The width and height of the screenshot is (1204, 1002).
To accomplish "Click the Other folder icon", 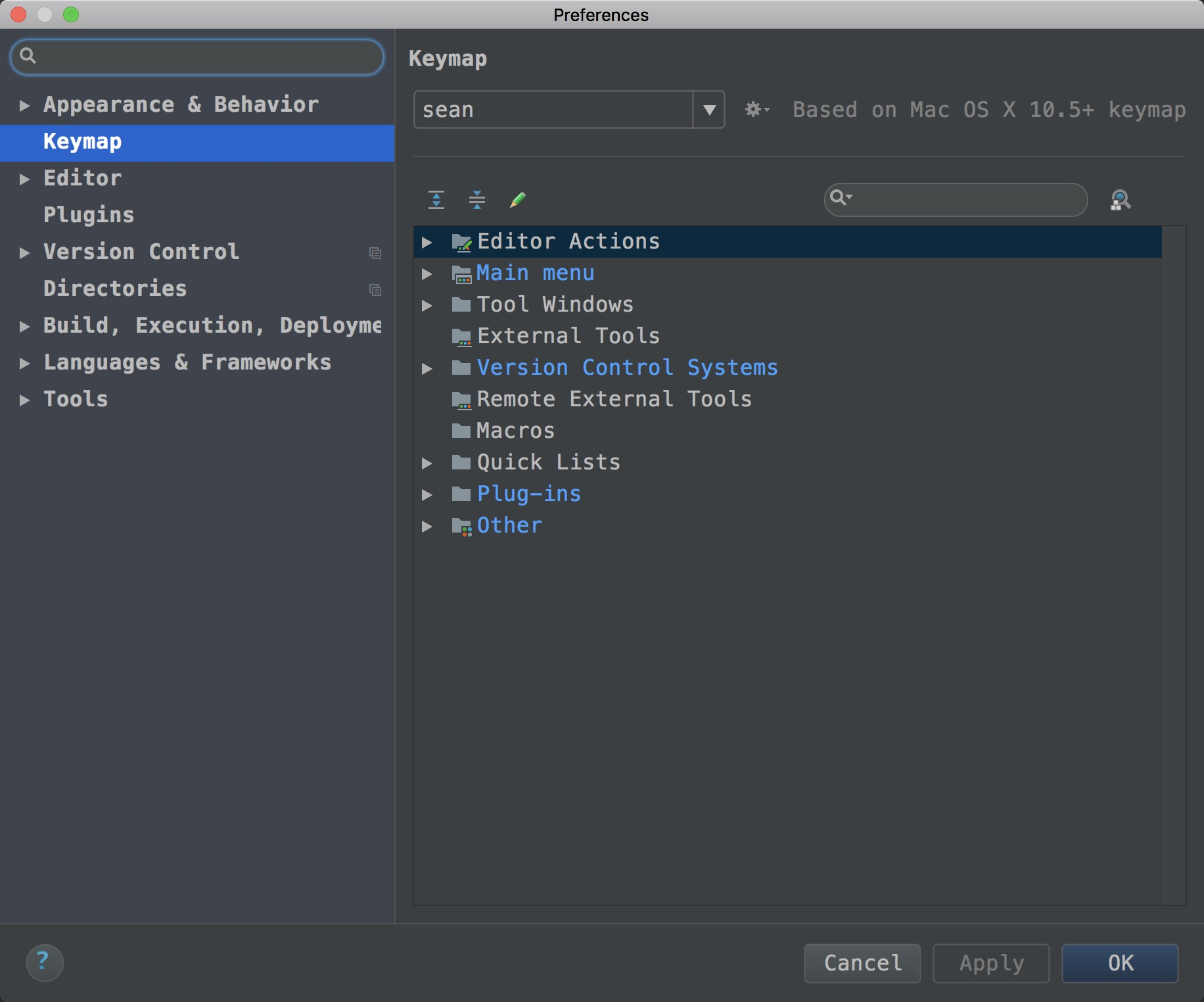I will (x=461, y=526).
